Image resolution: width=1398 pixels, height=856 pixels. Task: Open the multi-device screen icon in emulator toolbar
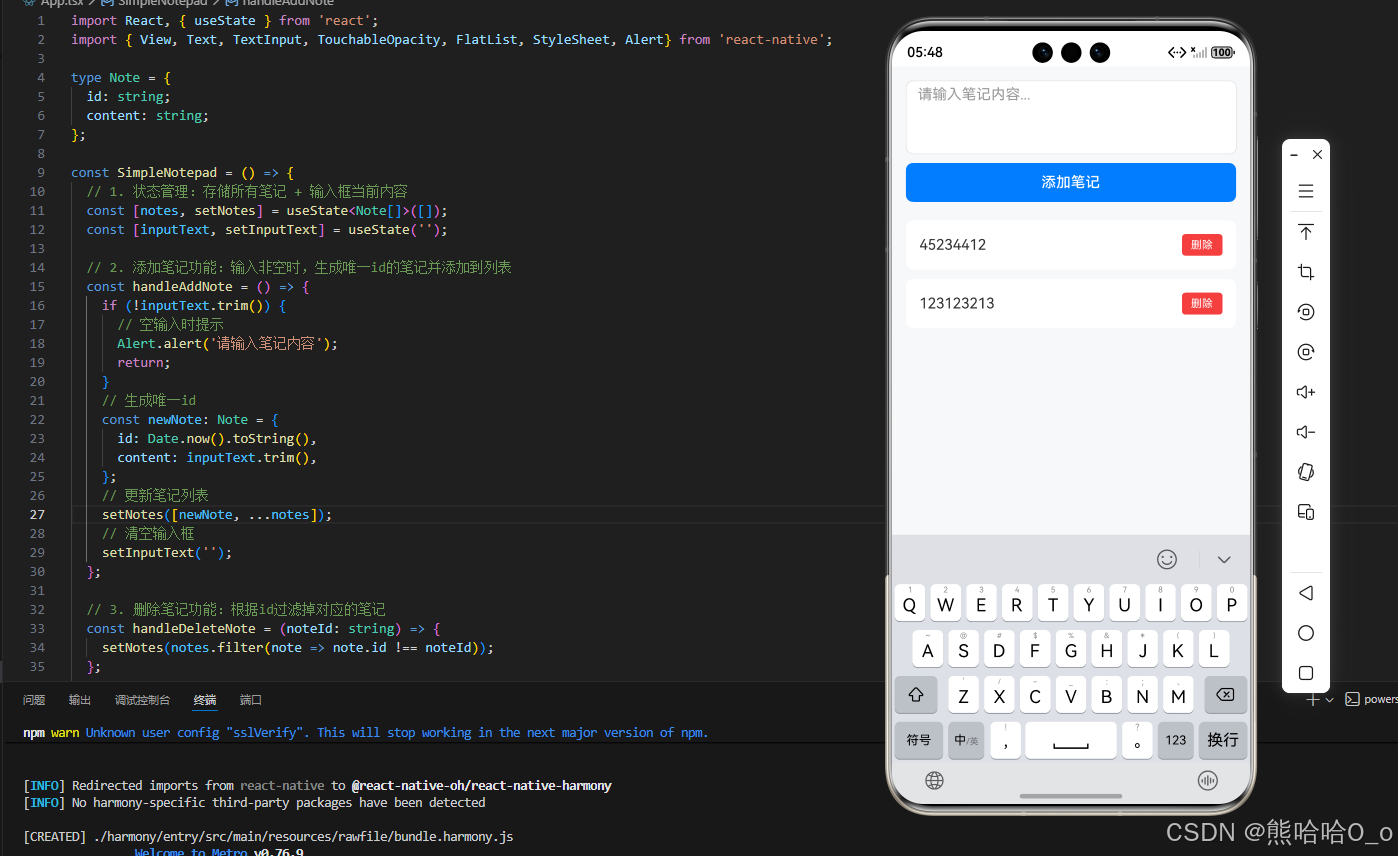coord(1305,512)
